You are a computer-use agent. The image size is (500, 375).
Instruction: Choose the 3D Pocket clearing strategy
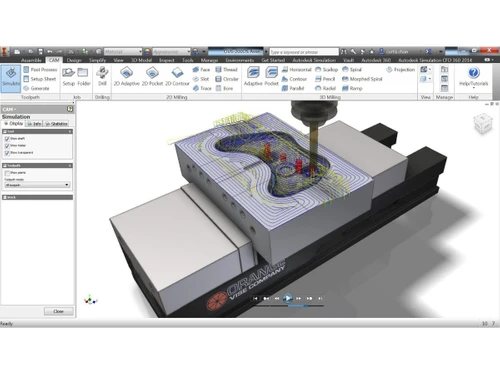pyautogui.click(x=271, y=77)
